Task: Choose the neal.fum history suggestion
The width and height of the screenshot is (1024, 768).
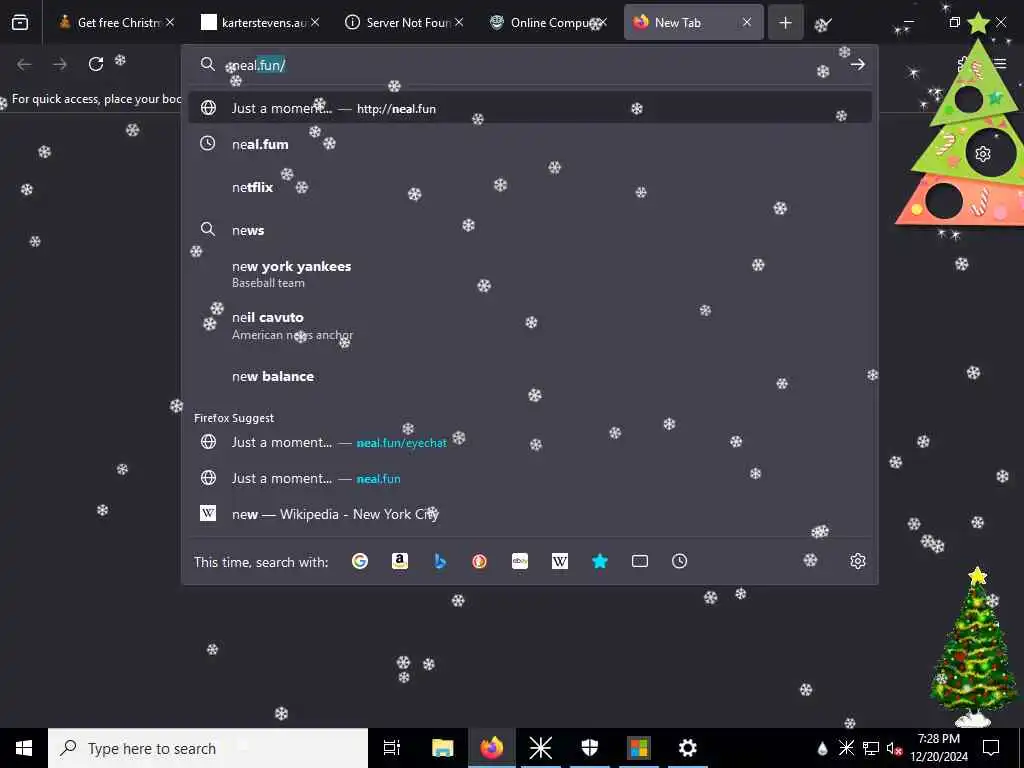Action: point(530,144)
